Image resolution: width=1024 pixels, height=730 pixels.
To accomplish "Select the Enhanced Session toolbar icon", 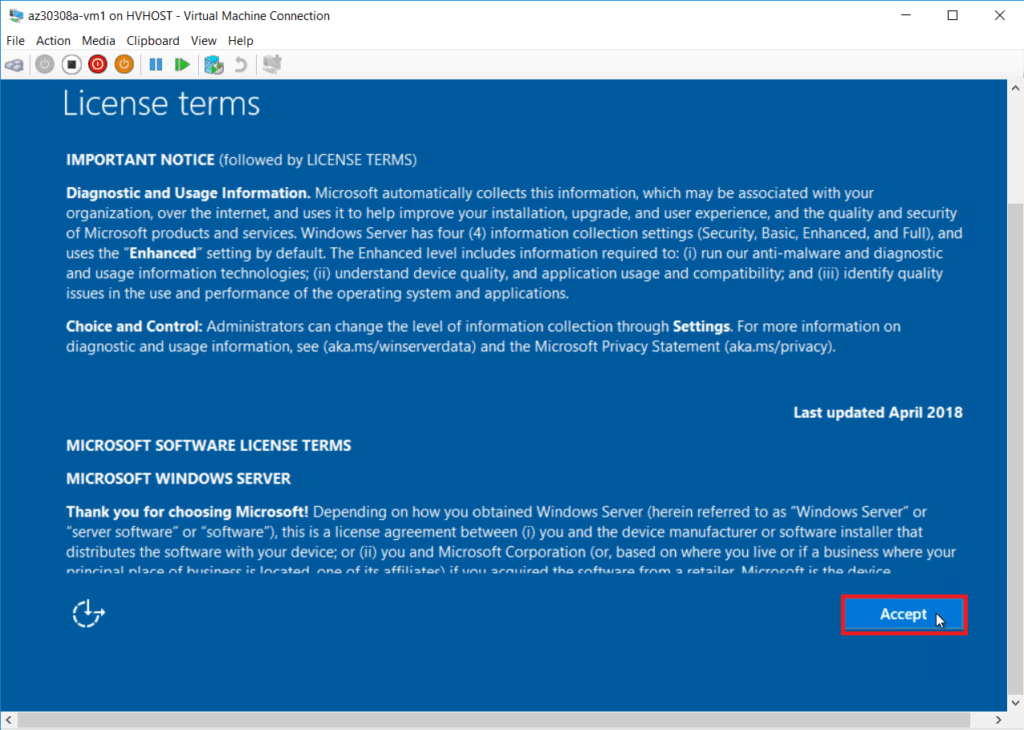I will point(270,64).
